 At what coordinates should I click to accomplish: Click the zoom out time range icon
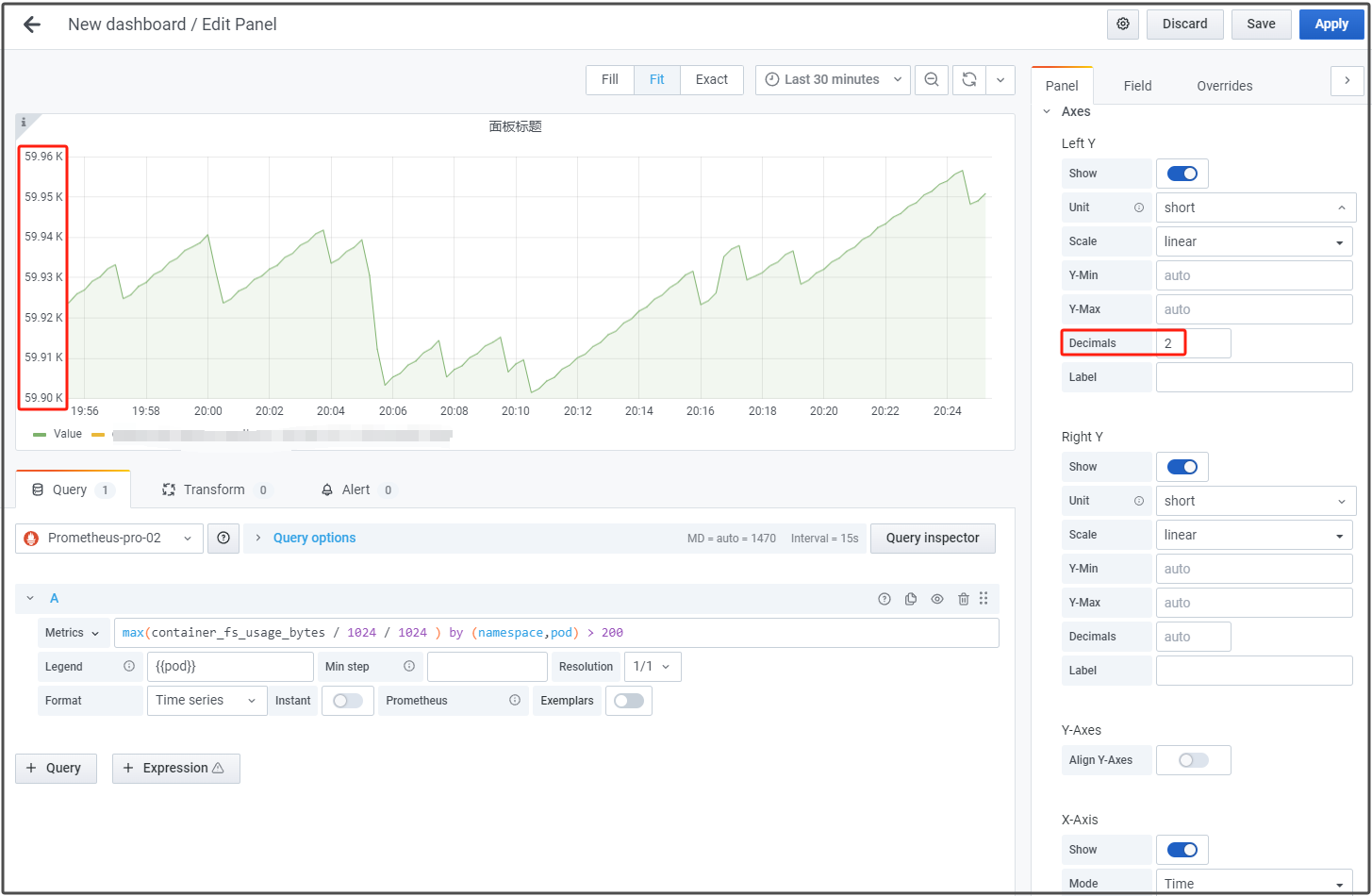(x=932, y=80)
